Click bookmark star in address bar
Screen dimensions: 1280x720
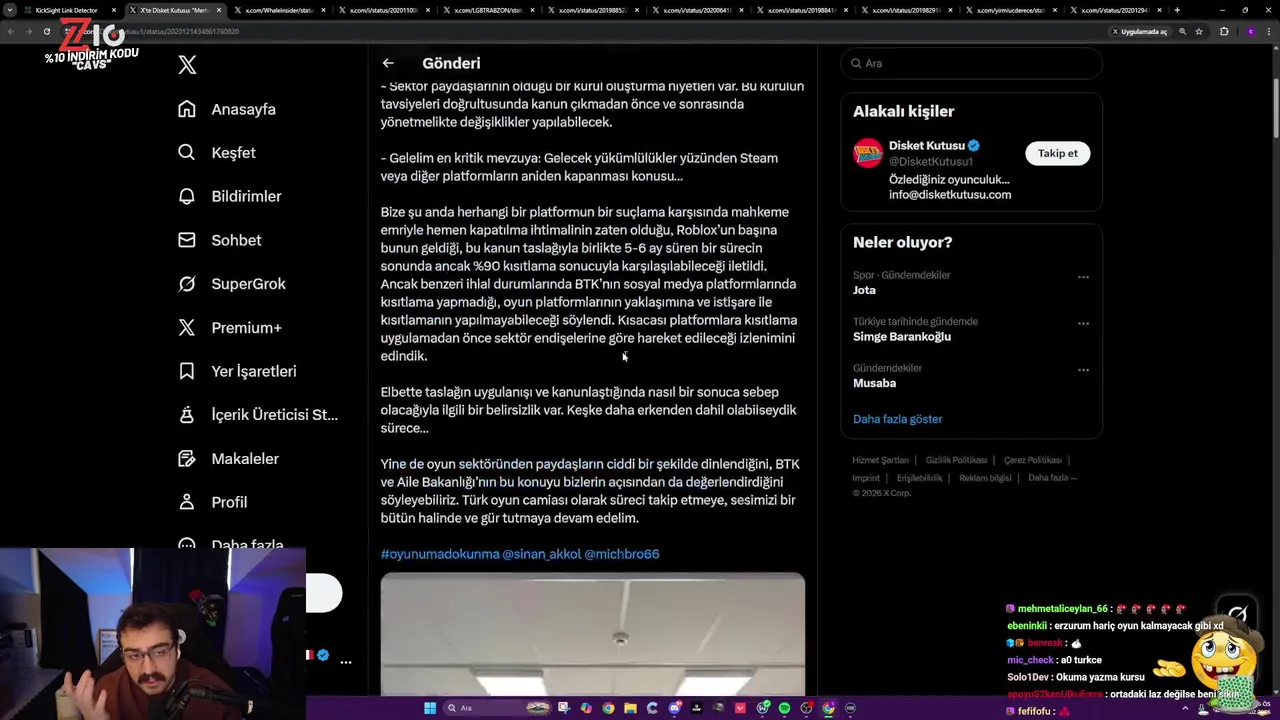click(1198, 31)
